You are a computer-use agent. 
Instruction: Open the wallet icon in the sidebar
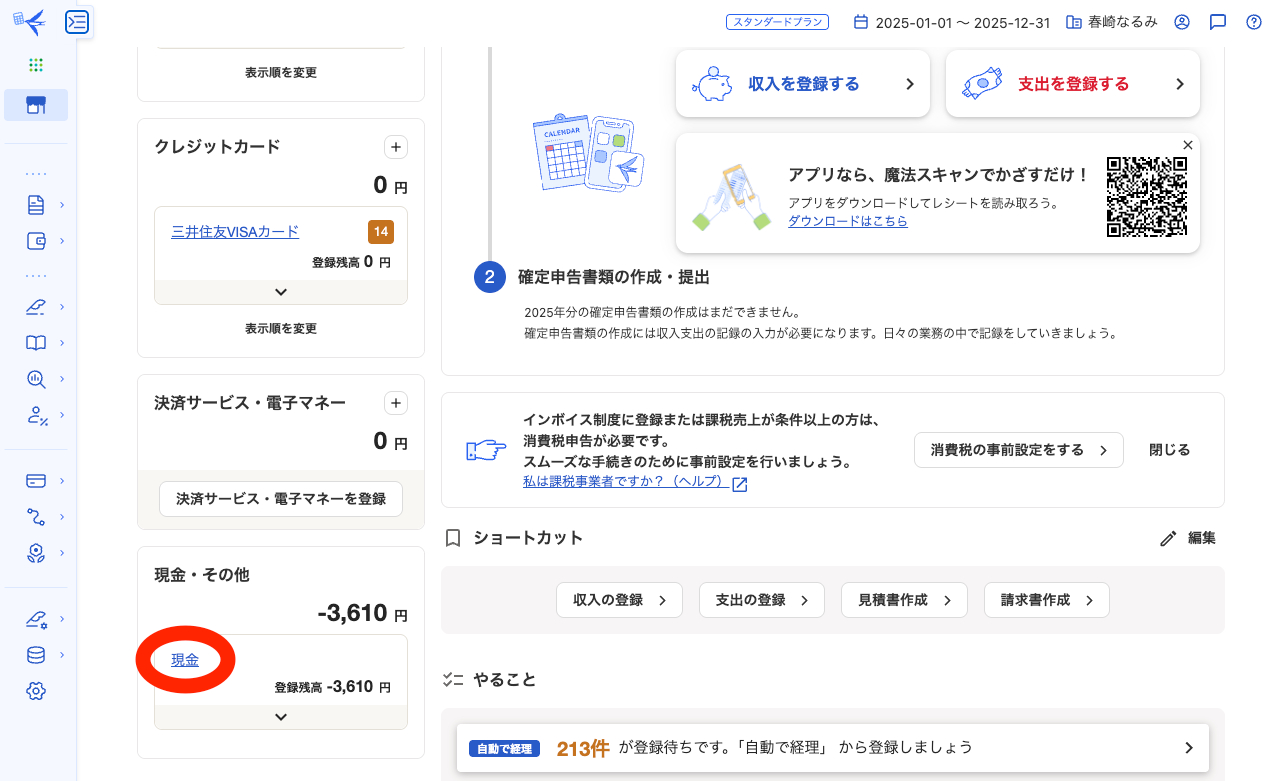tap(36, 240)
